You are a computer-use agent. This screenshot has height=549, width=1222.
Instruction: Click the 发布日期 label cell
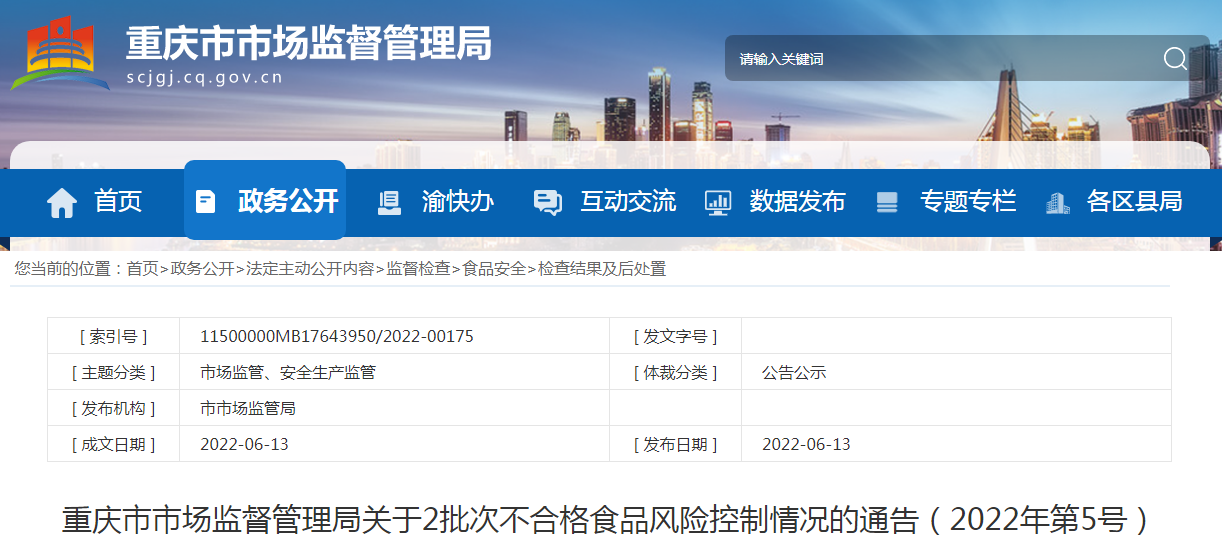[x=675, y=444]
